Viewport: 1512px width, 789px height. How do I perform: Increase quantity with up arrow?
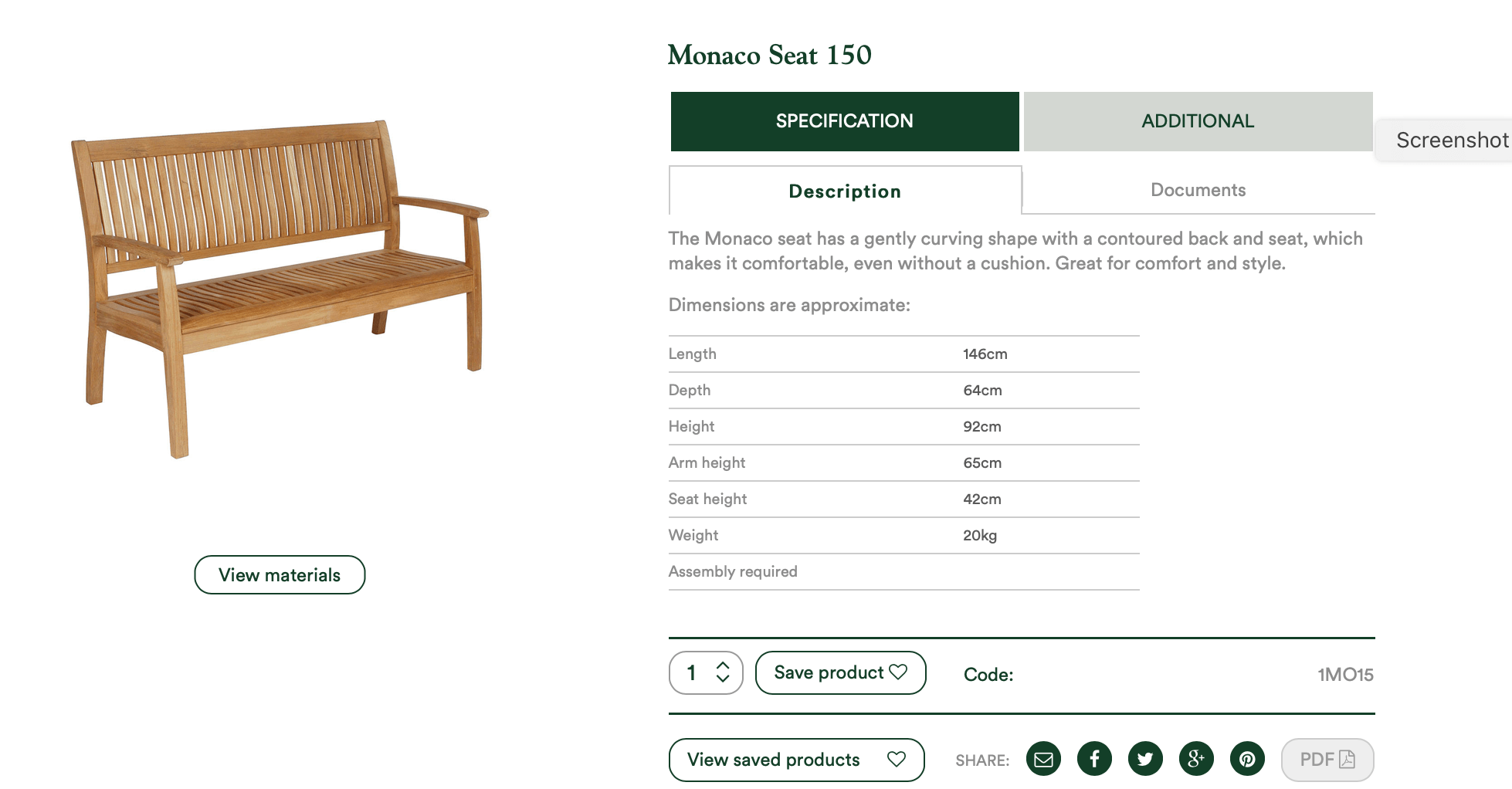point(723,665)
